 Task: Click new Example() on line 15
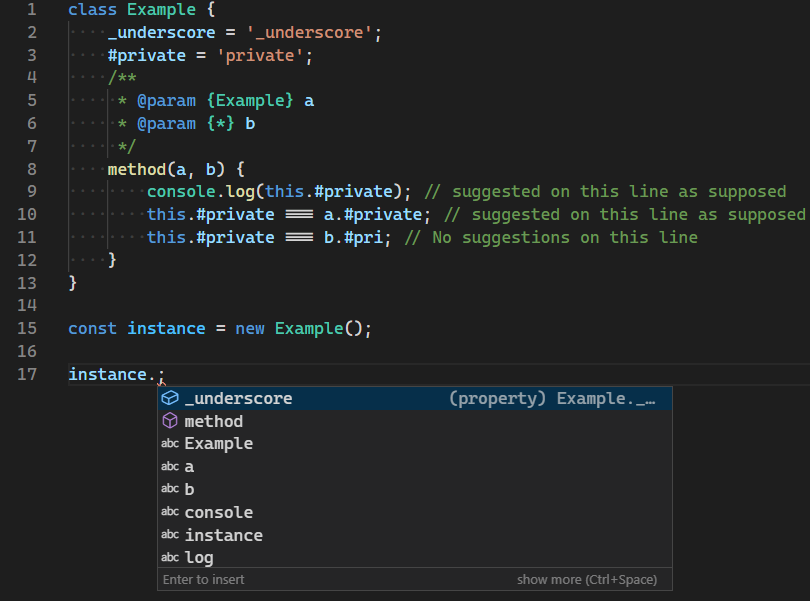pyautogui.click(x=290, y=328)
